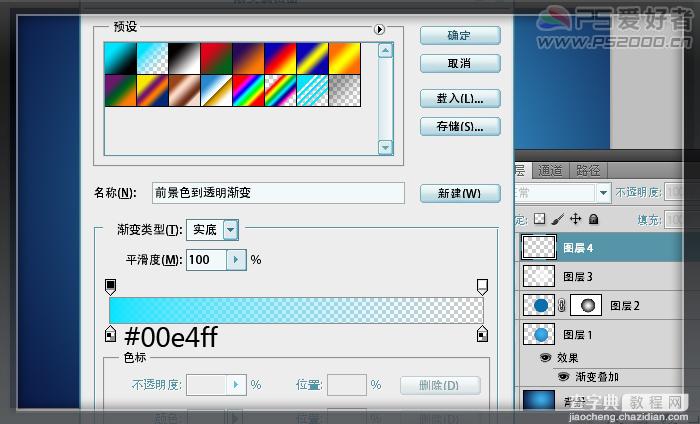
Task: Click the background layer thumbnail
Action: pyautogui.click(x=539, y=400)
